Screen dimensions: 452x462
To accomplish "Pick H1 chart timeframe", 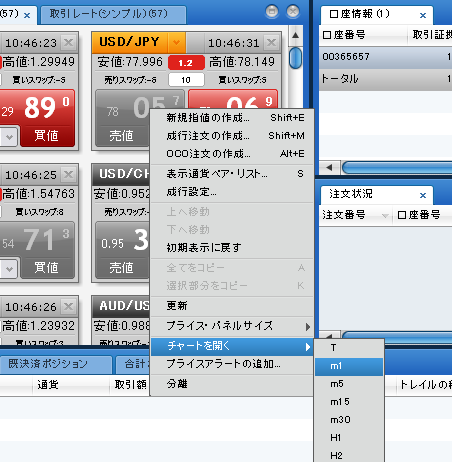I will coord(349,438).
